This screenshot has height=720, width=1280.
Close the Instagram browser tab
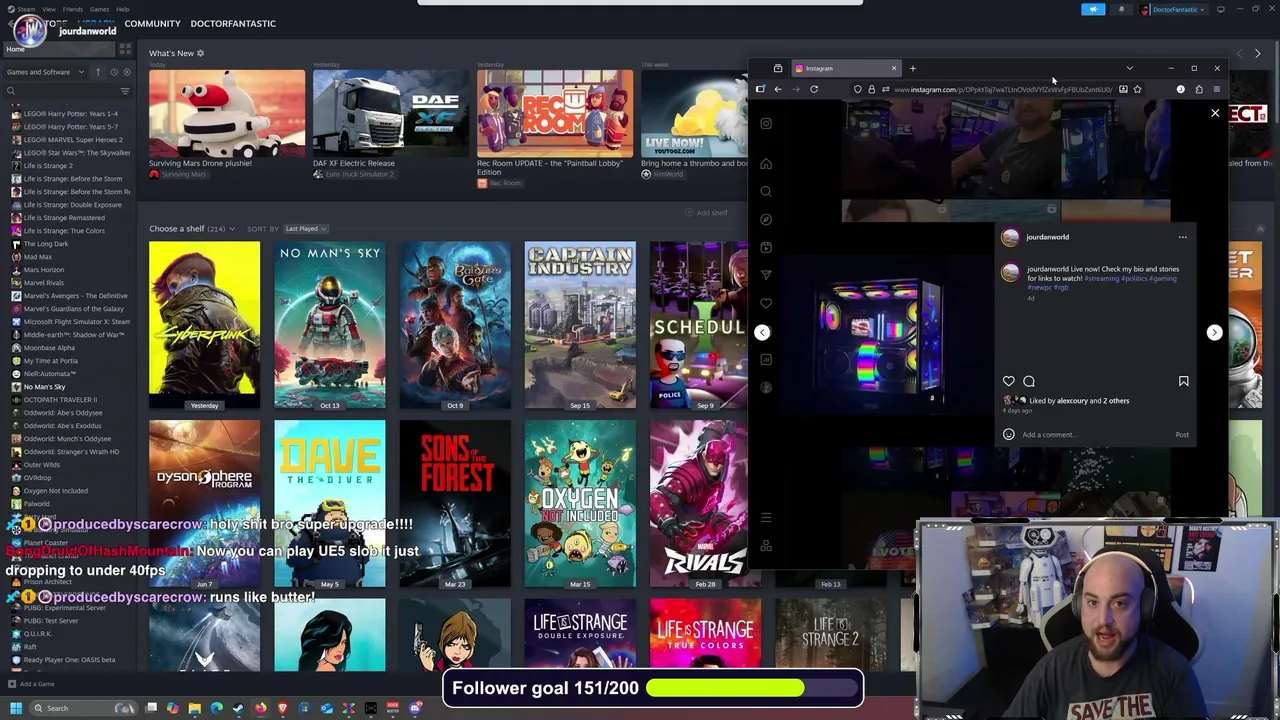[x=894, y=68]
